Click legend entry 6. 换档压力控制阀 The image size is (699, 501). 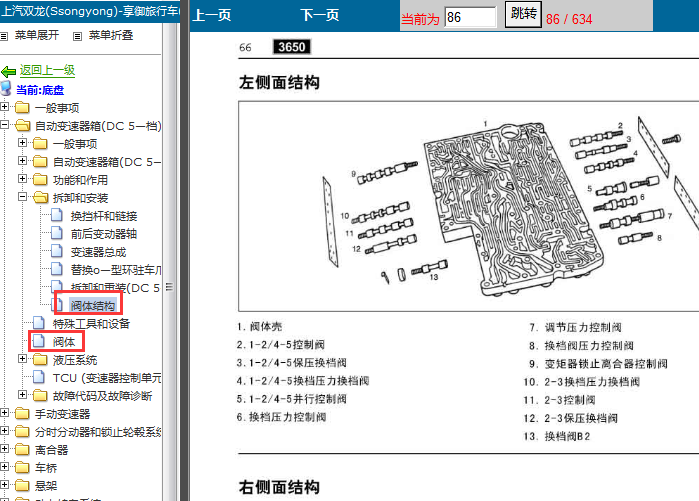282,417
